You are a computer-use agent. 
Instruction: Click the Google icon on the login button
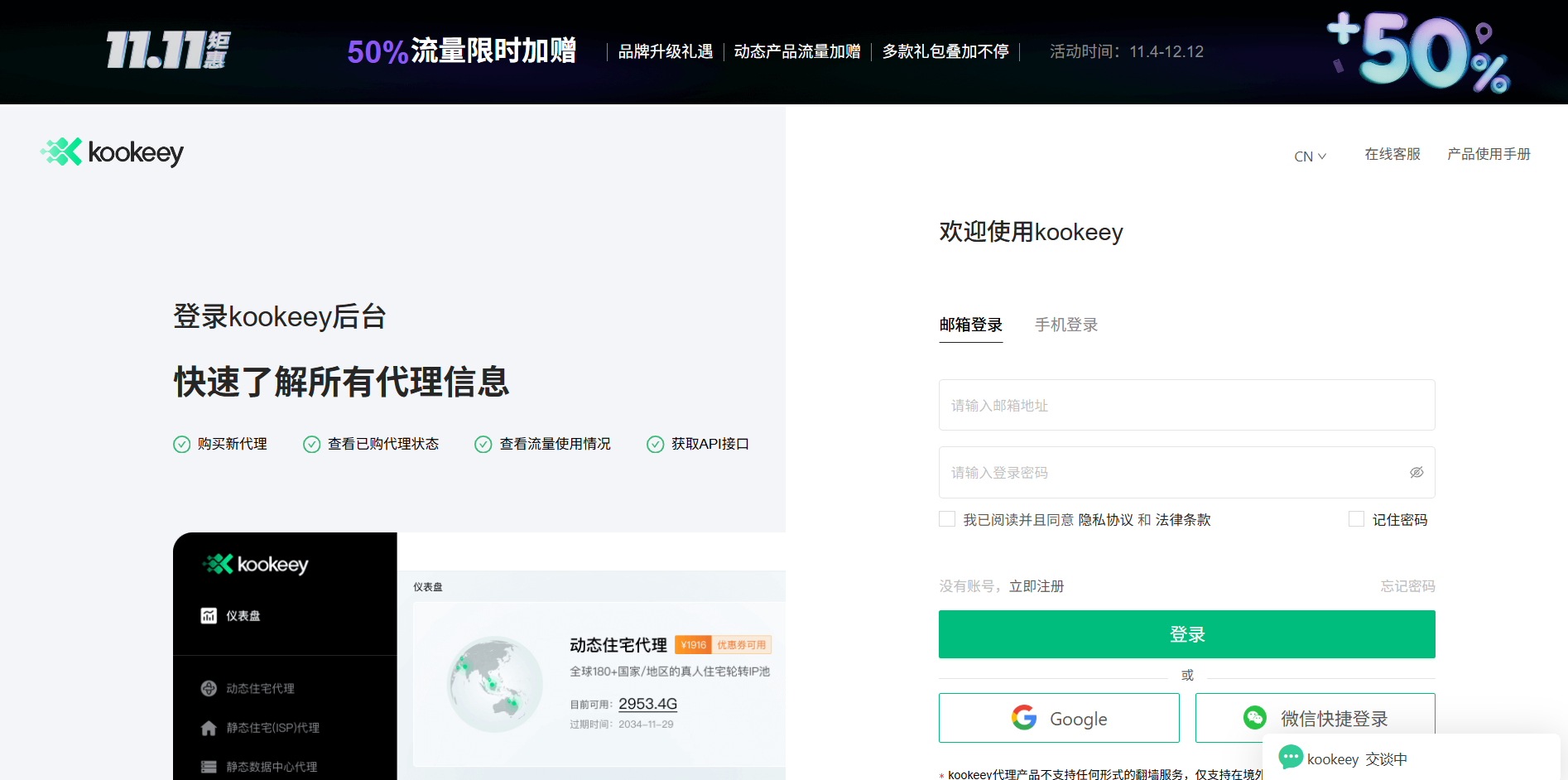click(x=1024, y=718)
